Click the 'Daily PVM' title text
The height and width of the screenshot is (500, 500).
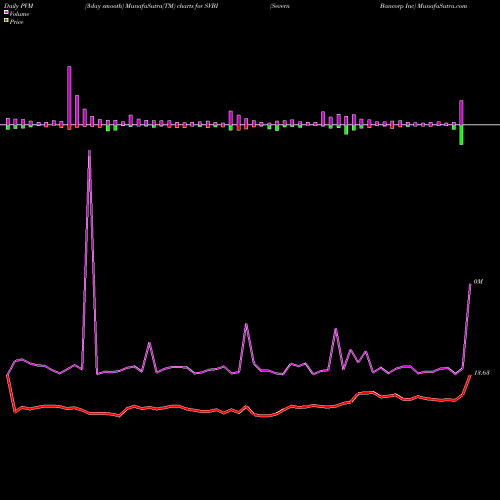pyautogui.click(x=19, y=6)
